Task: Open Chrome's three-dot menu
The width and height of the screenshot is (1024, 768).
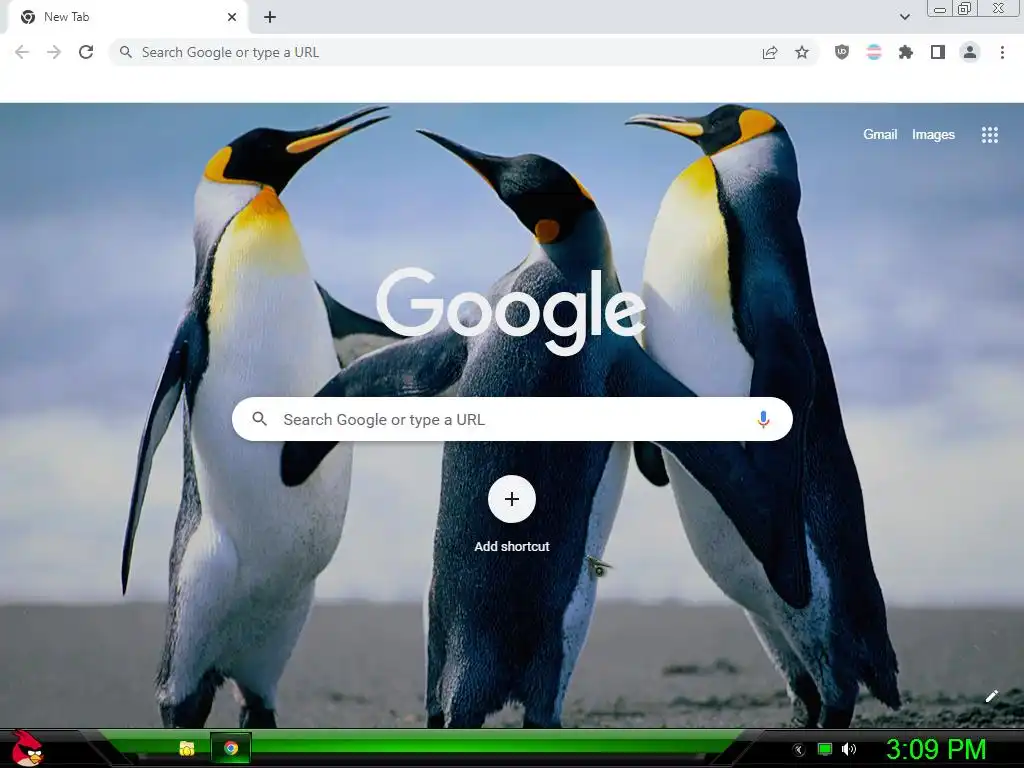Action: [x=1002, y=52]
